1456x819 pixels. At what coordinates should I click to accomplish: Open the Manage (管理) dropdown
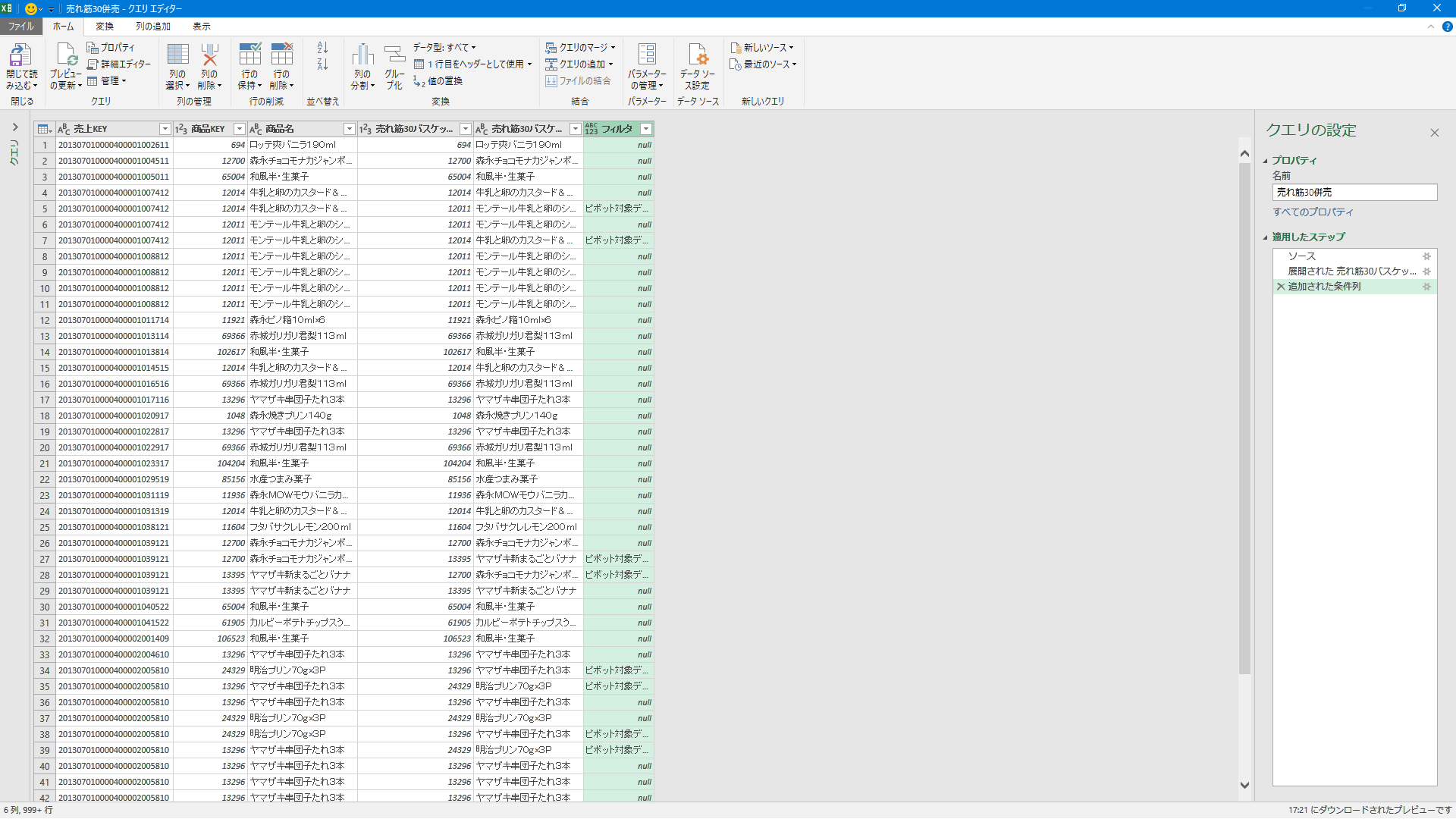[107, 81]
